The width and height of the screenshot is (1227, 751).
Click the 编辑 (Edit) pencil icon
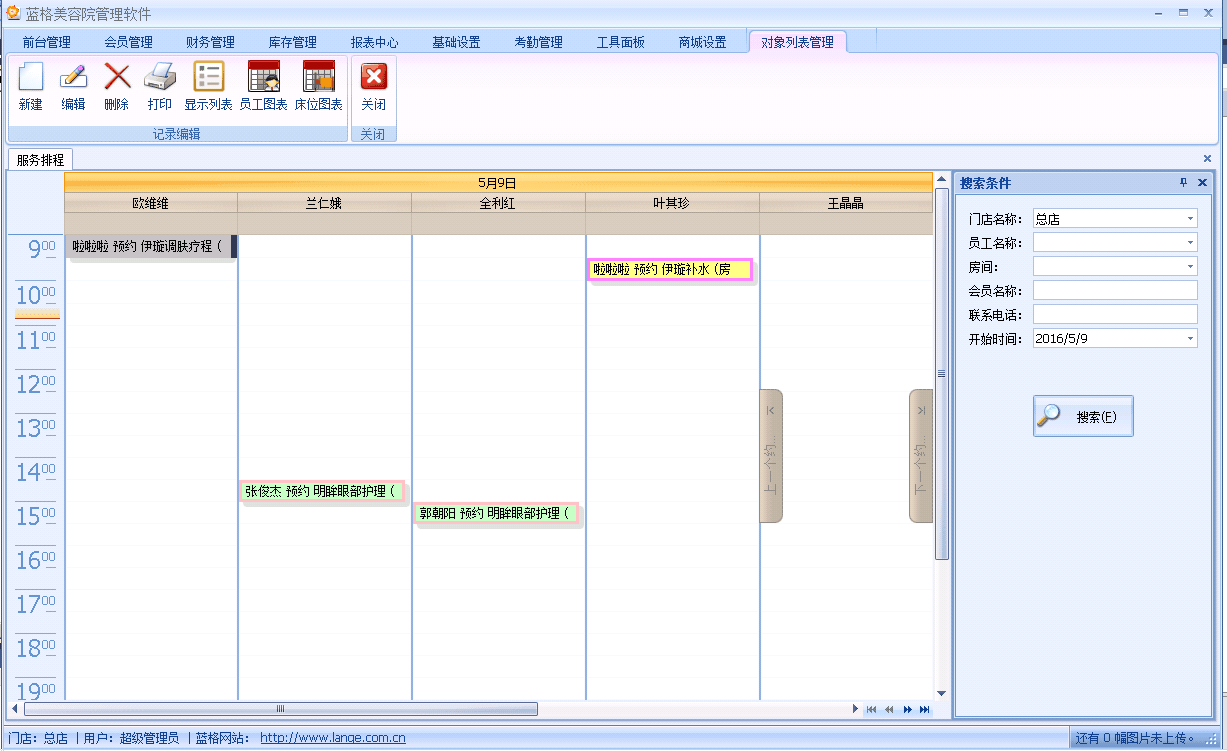(73, 78)
